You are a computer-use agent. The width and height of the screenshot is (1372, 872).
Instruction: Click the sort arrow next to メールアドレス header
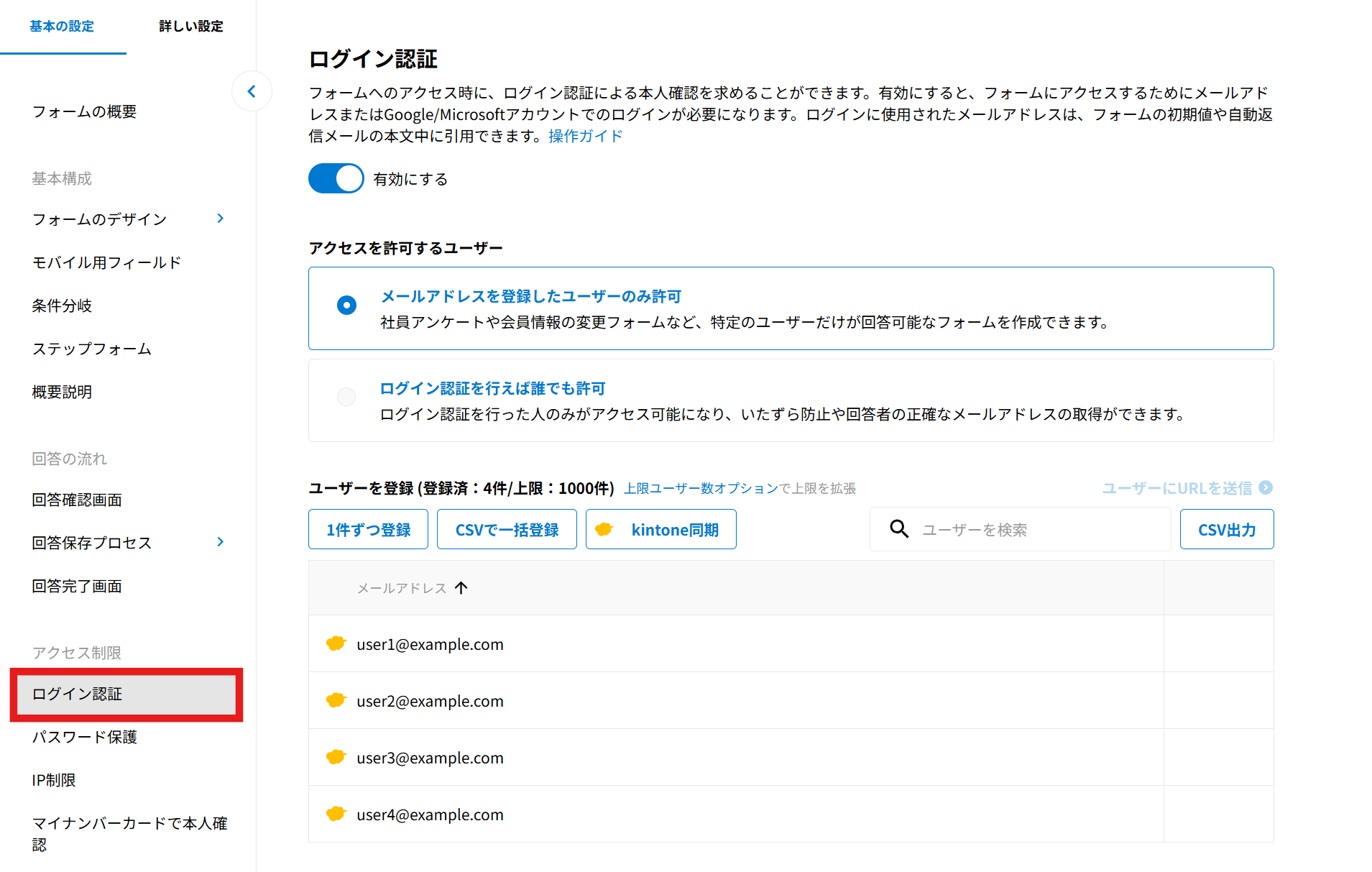pos(461,588)
